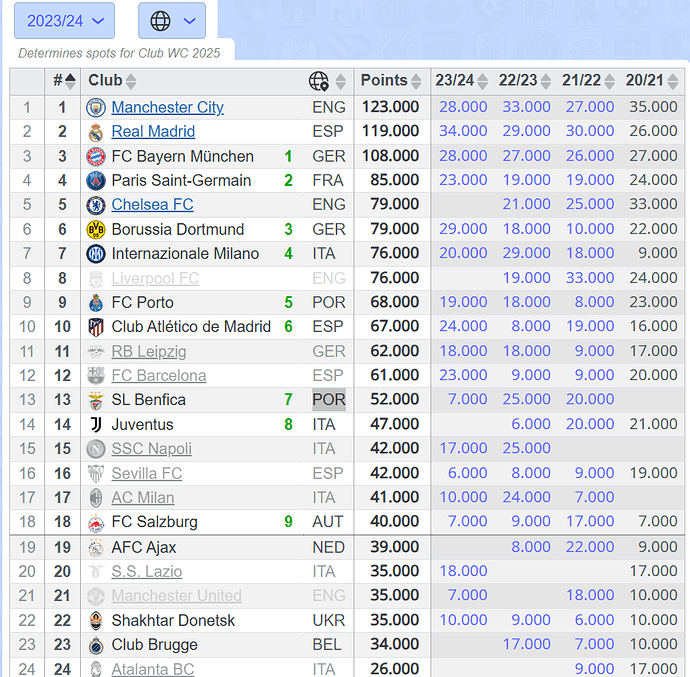This screenshot has height=677, width=690.
Task: Click the highlighted POR cell for SL Benfica
Action: (329, 400)
